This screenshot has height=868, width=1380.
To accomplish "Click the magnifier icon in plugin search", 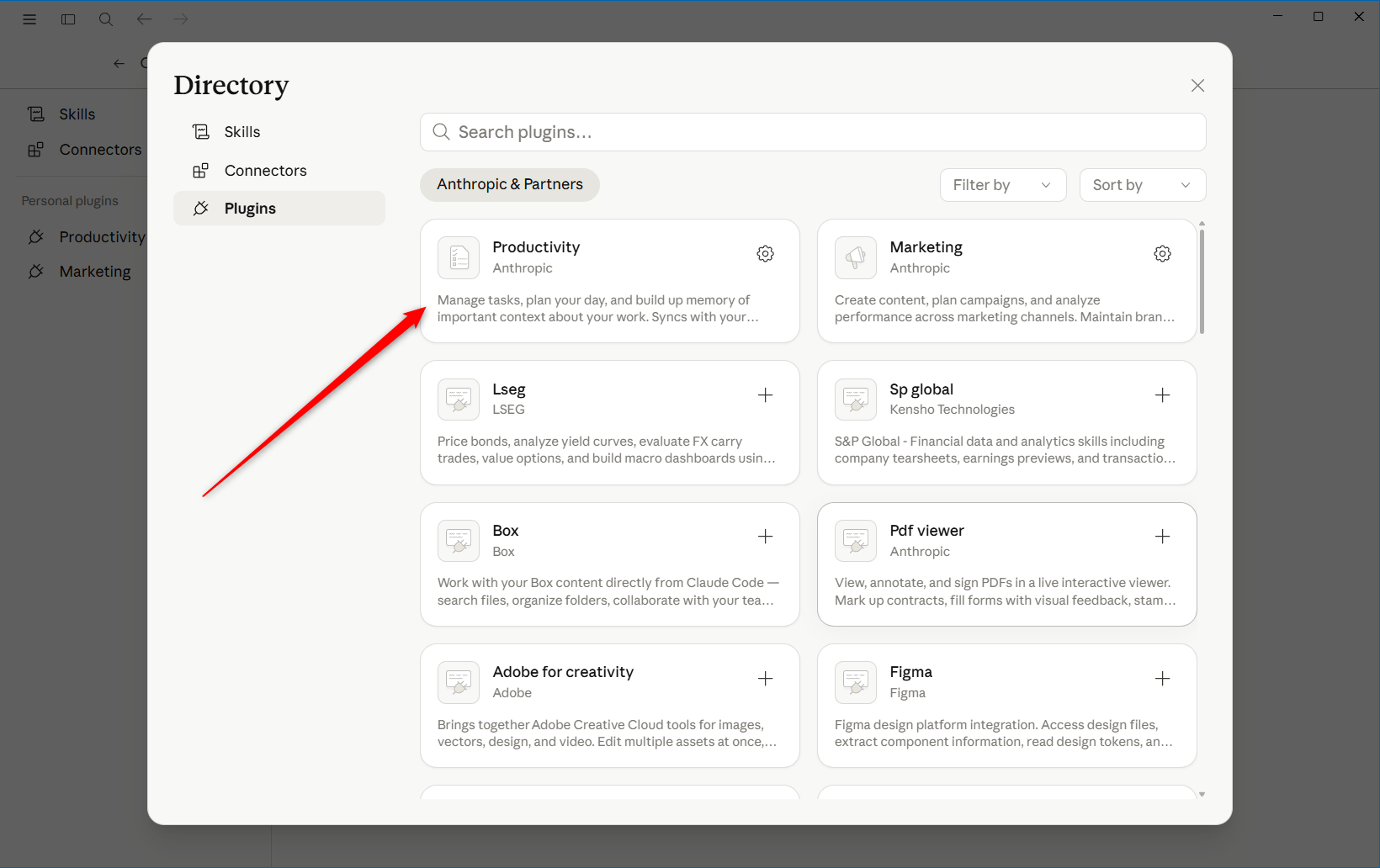I will tap(441, 132).
